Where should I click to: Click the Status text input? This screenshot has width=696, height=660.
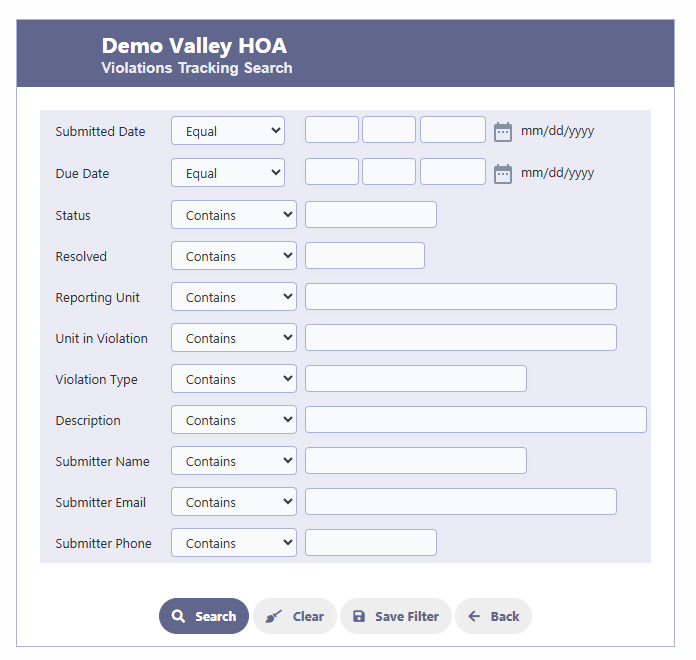tap(371, 214)
